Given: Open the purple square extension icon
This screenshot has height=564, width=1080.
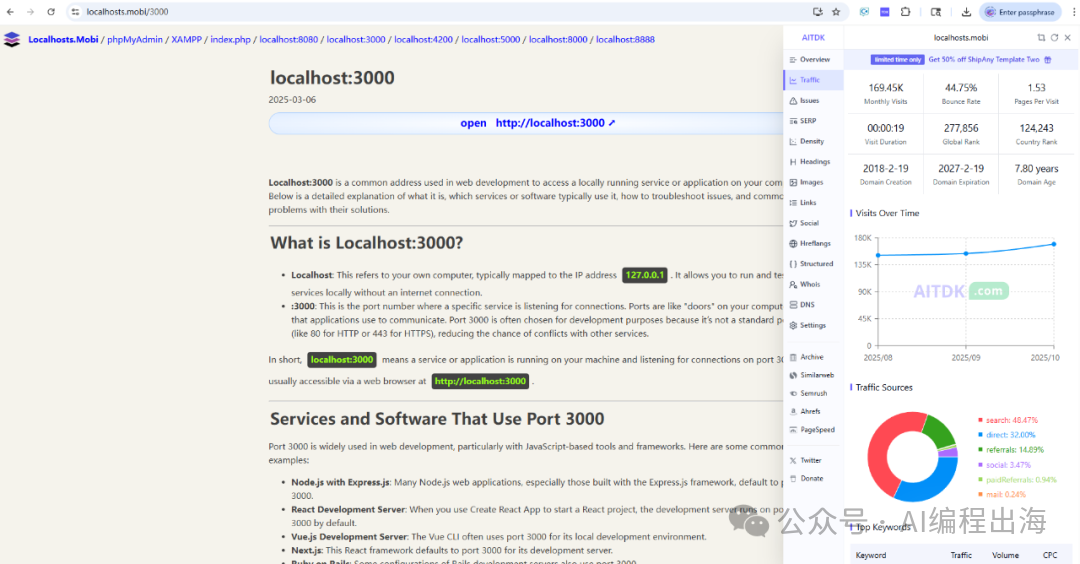Looking at the screenshot, I should [884, 12].
